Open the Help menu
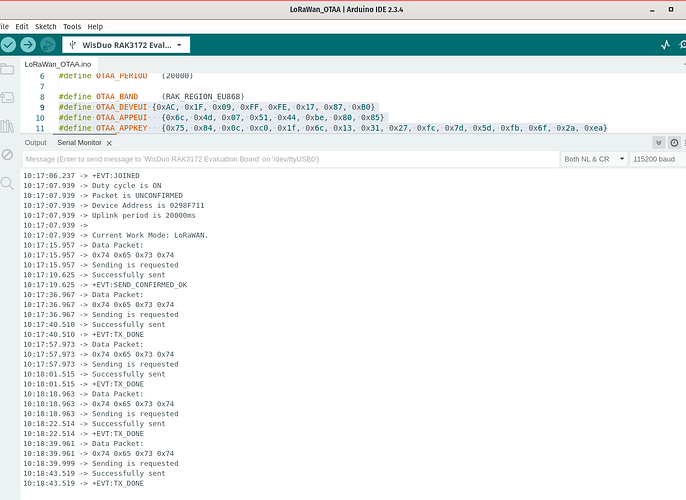686x500 pixels. point(95,26)
